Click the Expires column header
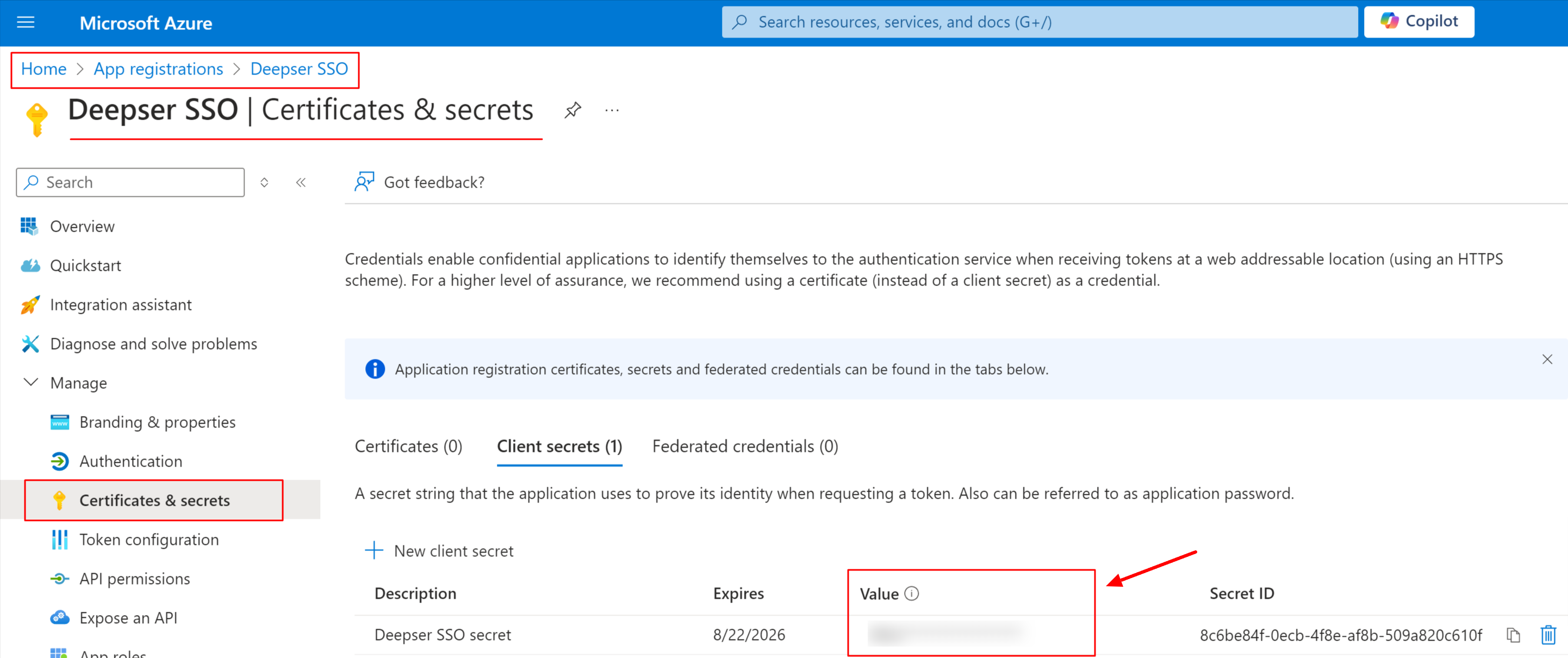 coord(738,593)
